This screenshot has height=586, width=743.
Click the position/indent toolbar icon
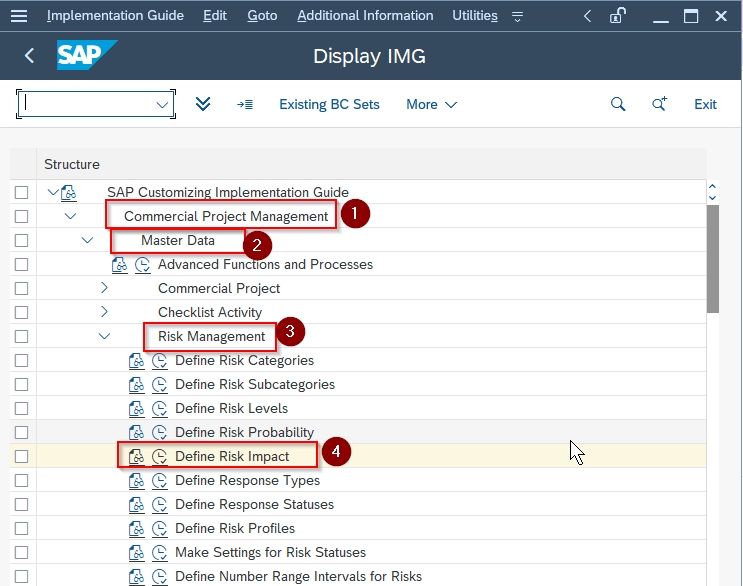click(245, 104)
